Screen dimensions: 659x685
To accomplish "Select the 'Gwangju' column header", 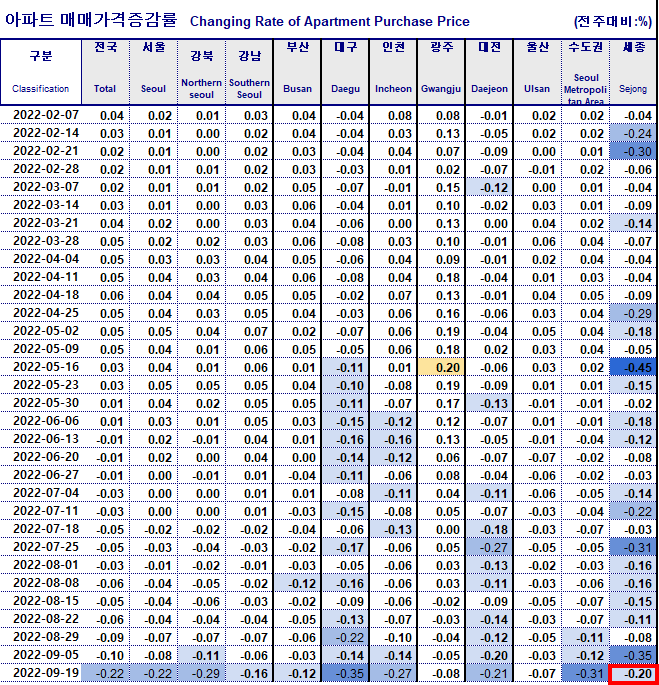I will click(441, 72).
